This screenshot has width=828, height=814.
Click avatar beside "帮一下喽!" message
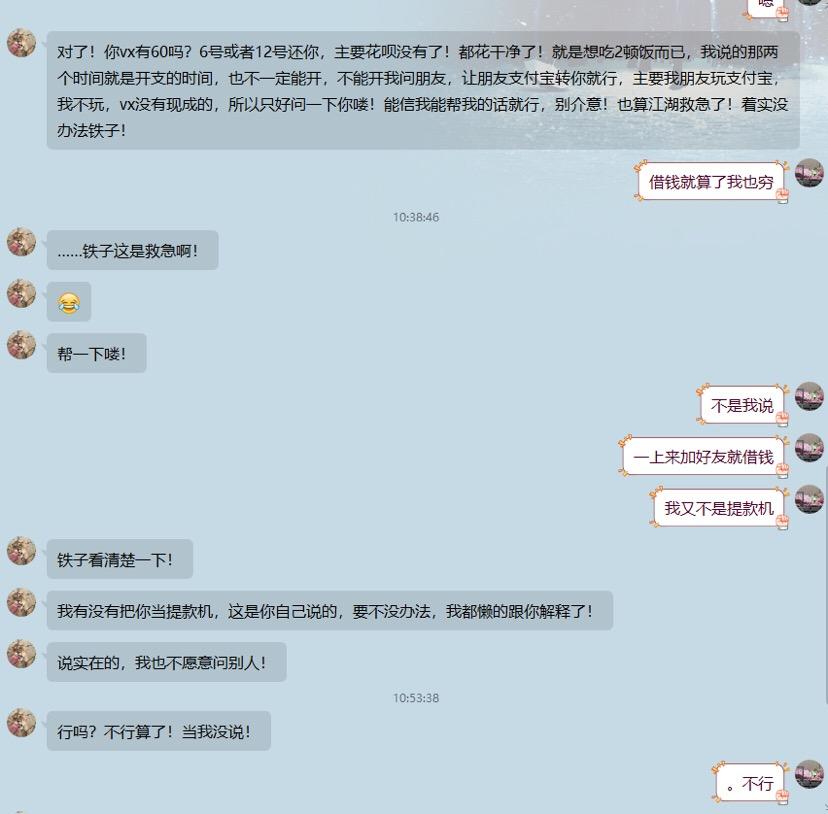(22, 345)
